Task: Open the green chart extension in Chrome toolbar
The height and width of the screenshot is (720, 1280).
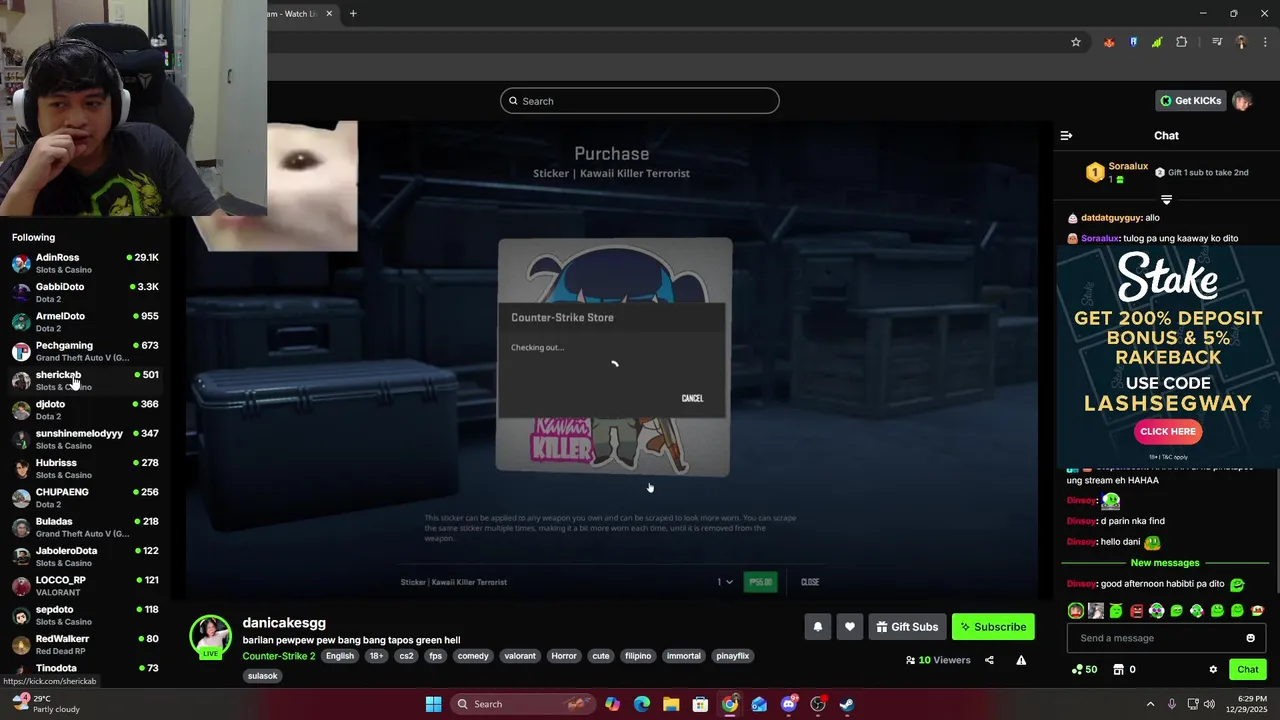Action: pos(1157,42)
